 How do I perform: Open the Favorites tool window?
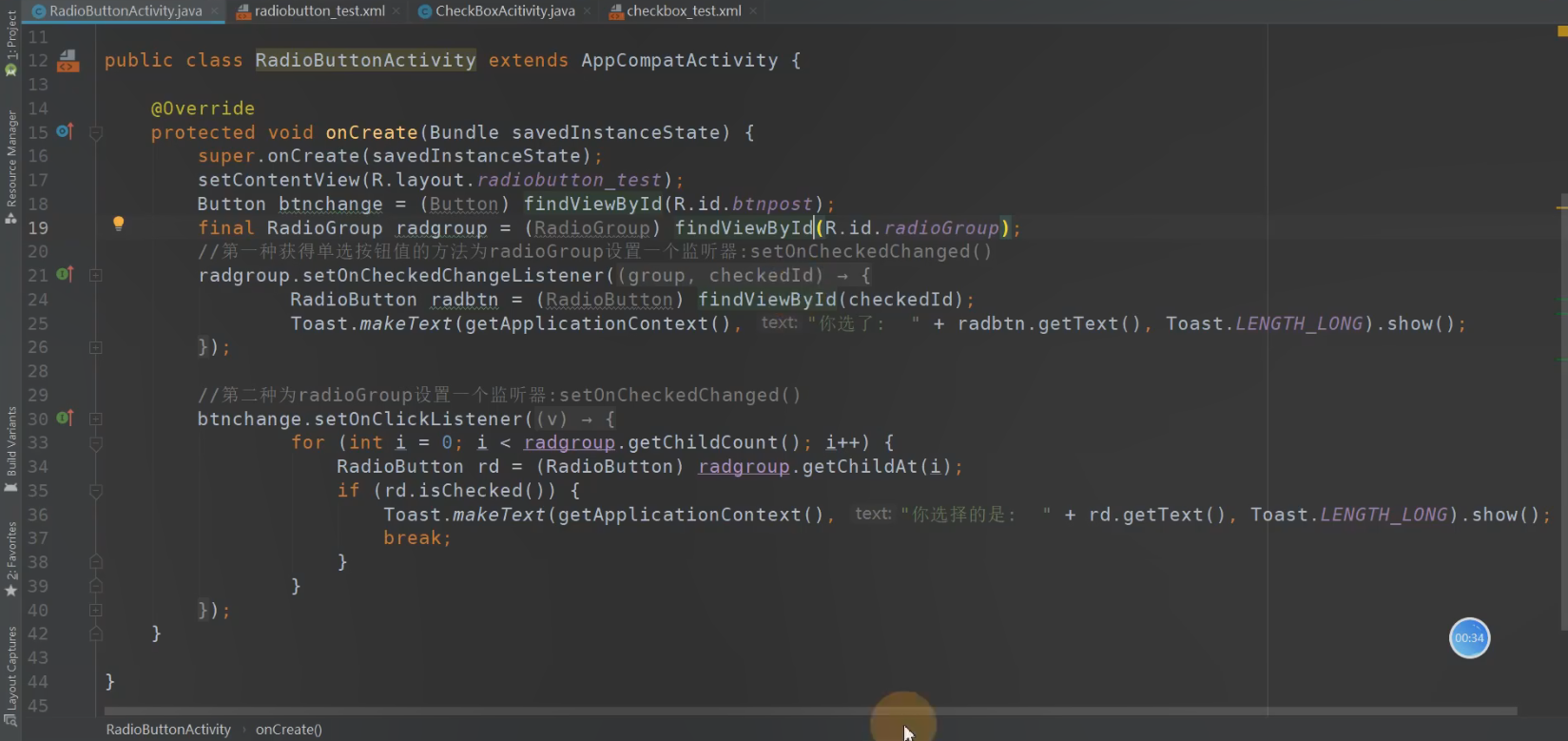pyautogui.click(x=11, y=558)
